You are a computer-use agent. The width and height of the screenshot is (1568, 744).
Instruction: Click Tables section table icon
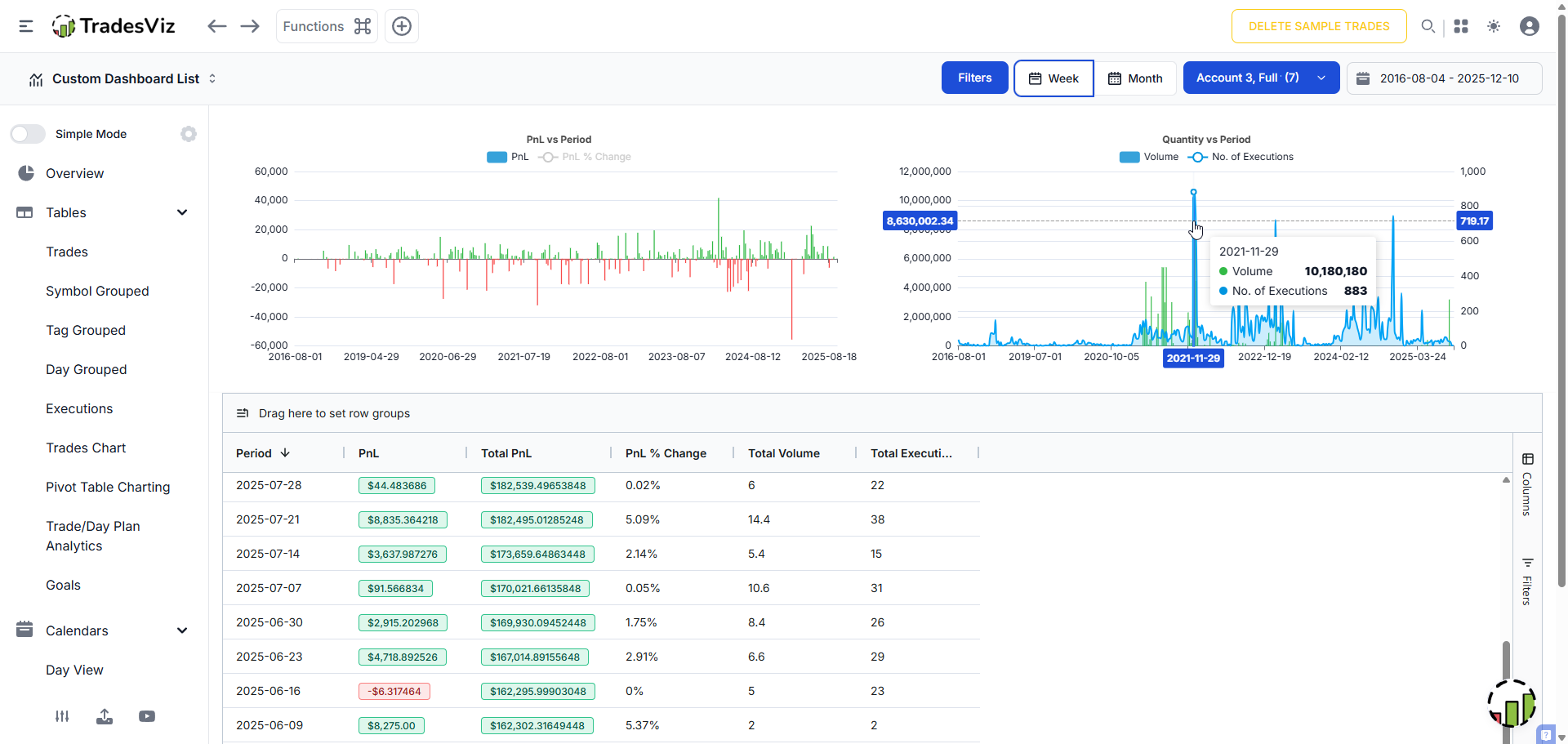[24, 212]
